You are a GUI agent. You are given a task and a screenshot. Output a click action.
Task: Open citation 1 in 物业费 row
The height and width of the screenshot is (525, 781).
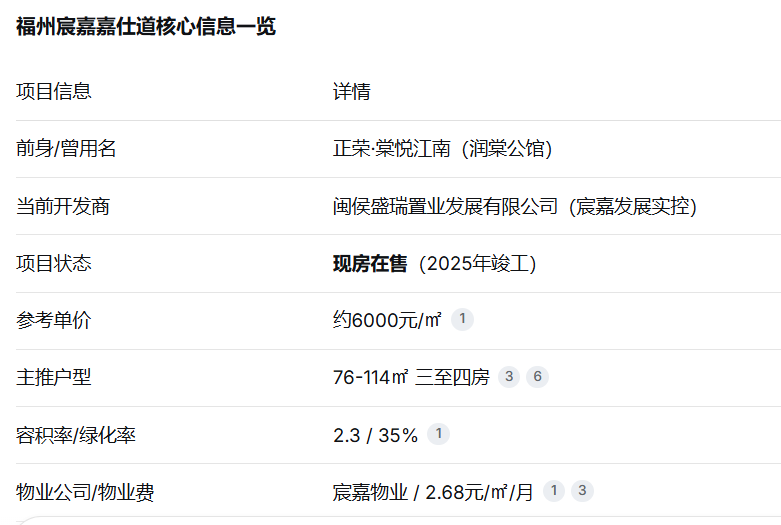pos(553,491)
